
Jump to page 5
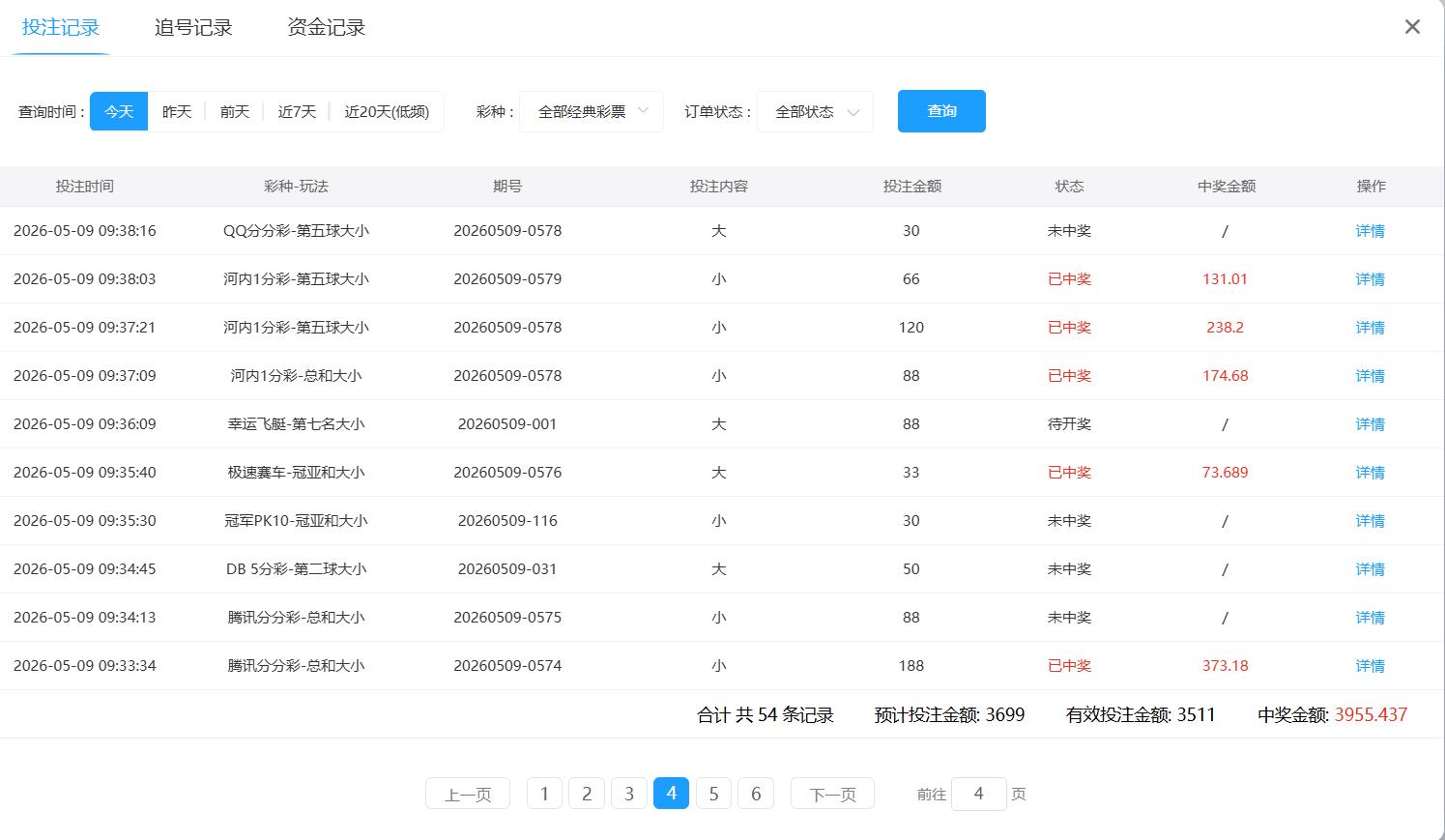(x=713, y=794)
